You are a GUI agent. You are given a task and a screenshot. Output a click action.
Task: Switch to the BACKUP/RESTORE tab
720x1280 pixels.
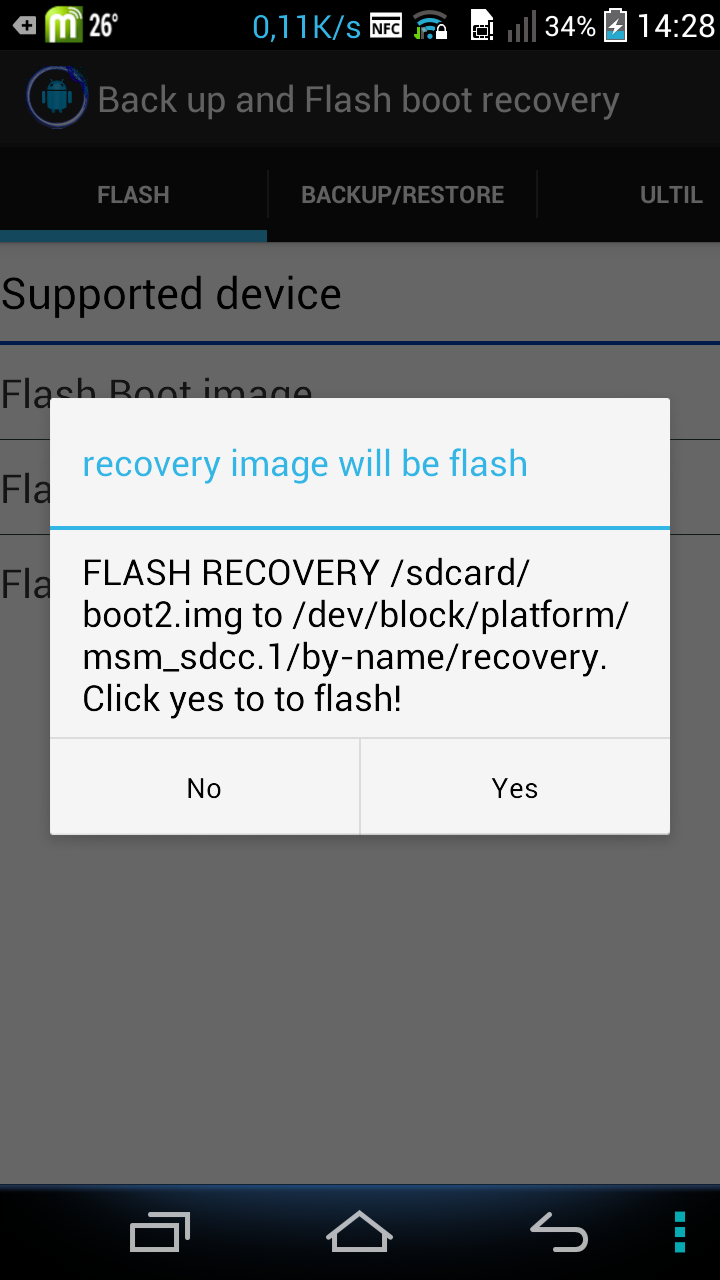[x=402, y=195]
